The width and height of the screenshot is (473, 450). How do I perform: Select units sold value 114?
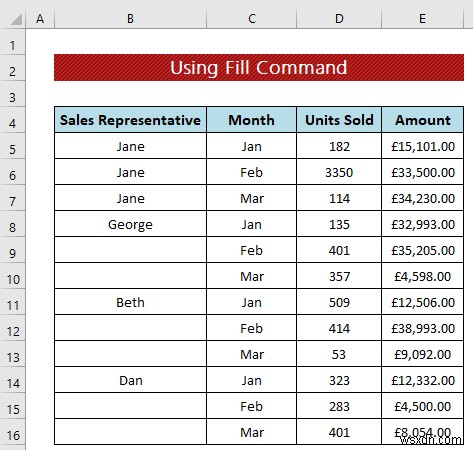point(339,198)
